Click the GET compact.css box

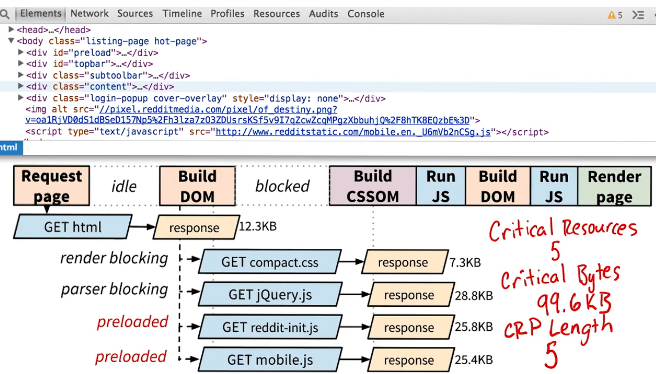(270, 262)
